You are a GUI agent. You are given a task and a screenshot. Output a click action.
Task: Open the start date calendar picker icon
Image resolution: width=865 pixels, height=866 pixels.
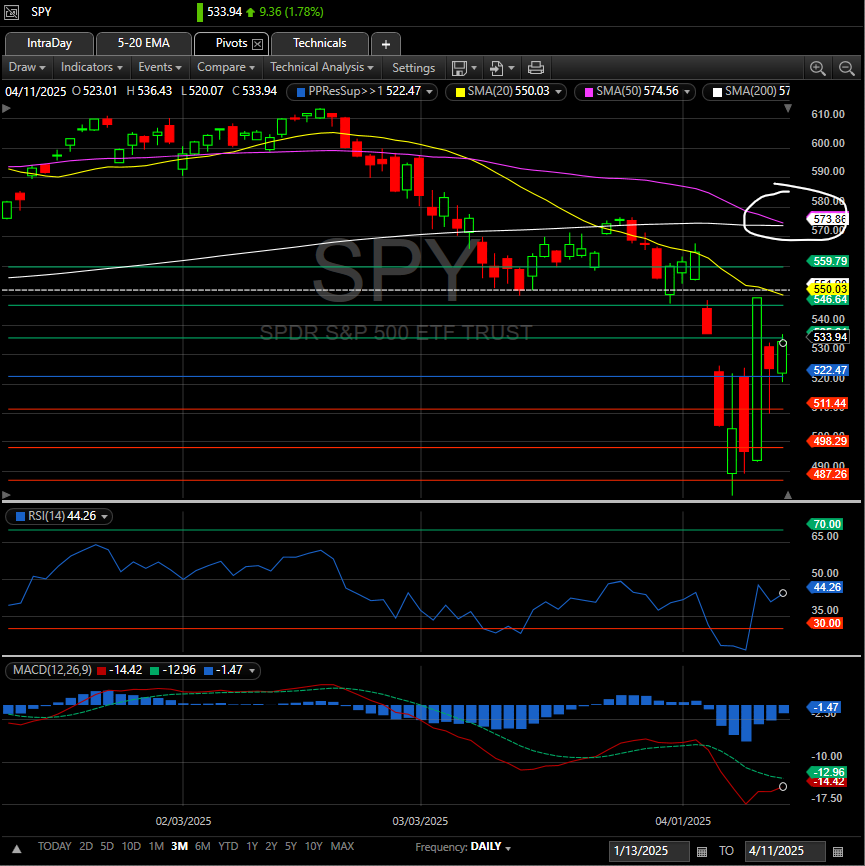pos(701,851)
